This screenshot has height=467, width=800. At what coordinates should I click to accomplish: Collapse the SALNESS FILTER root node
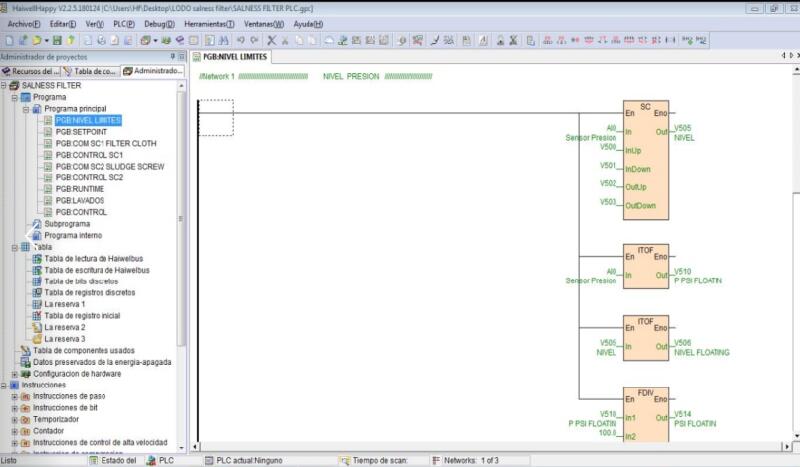(4, 86)
